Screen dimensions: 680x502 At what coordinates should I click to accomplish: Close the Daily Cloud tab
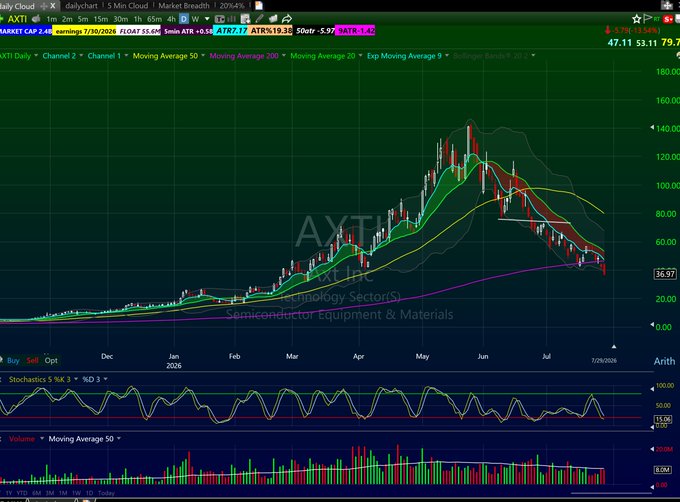(52, 6)
